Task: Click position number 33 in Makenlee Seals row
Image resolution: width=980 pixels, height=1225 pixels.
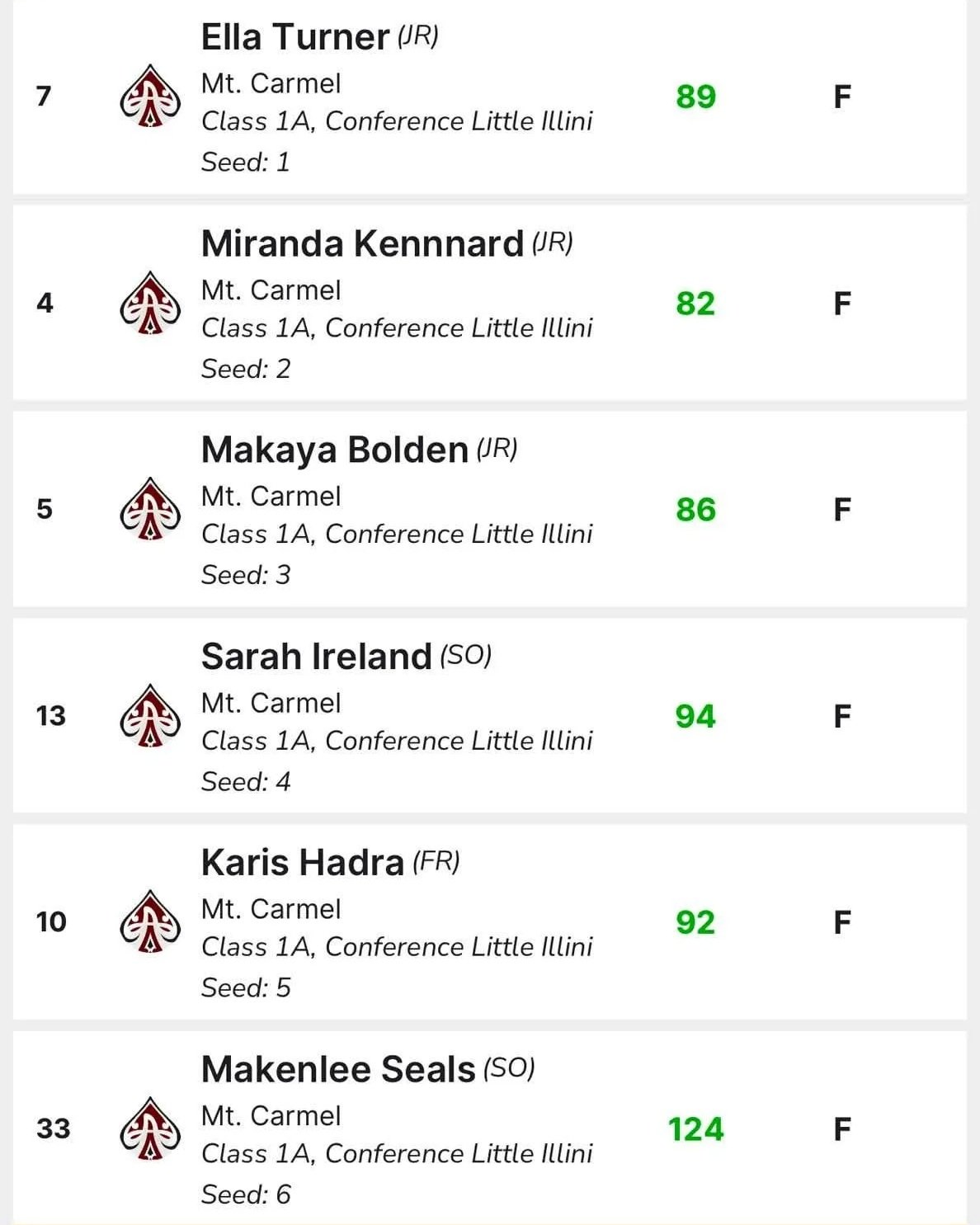Action: pyautogui.click(x=53, y=1128)
